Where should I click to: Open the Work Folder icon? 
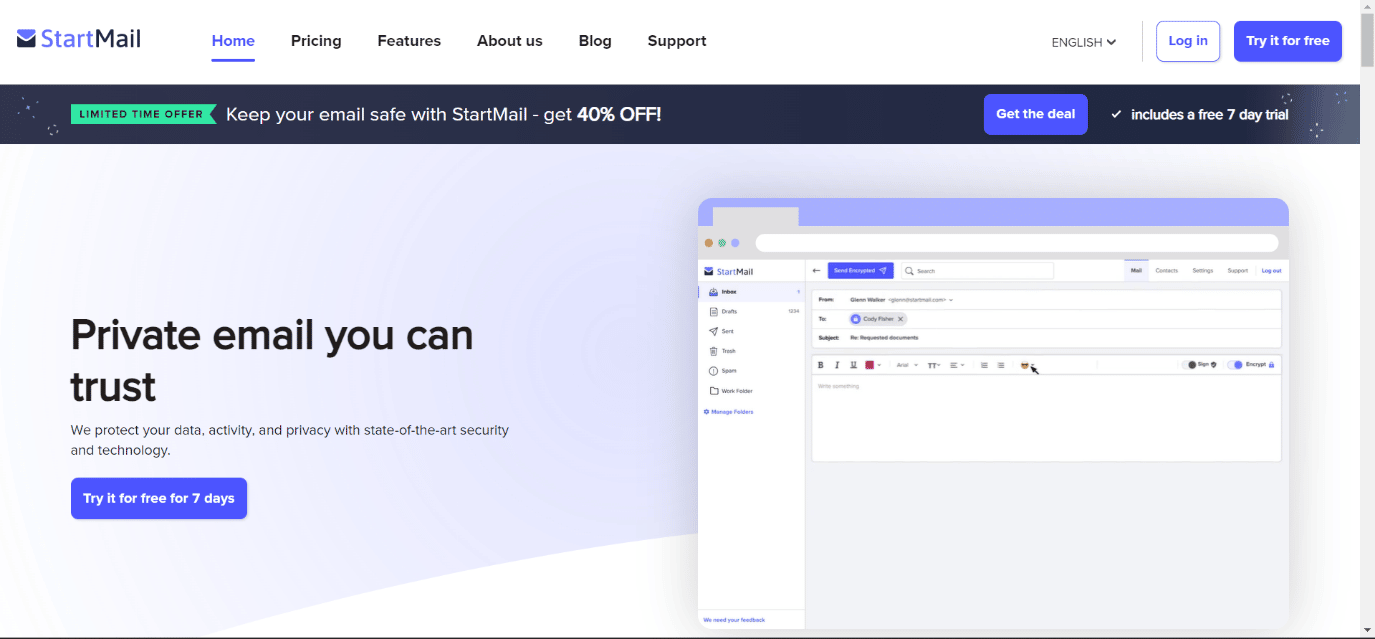[713, 391]
